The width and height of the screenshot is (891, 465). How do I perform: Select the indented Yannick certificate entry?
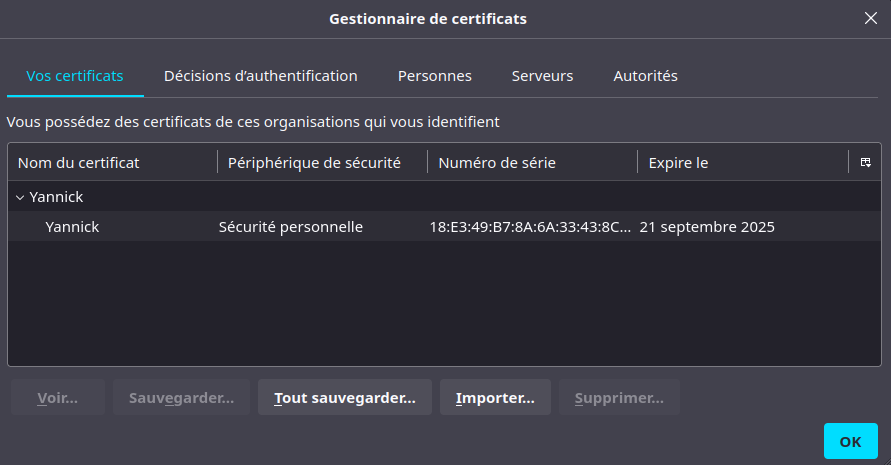[72, 227]
